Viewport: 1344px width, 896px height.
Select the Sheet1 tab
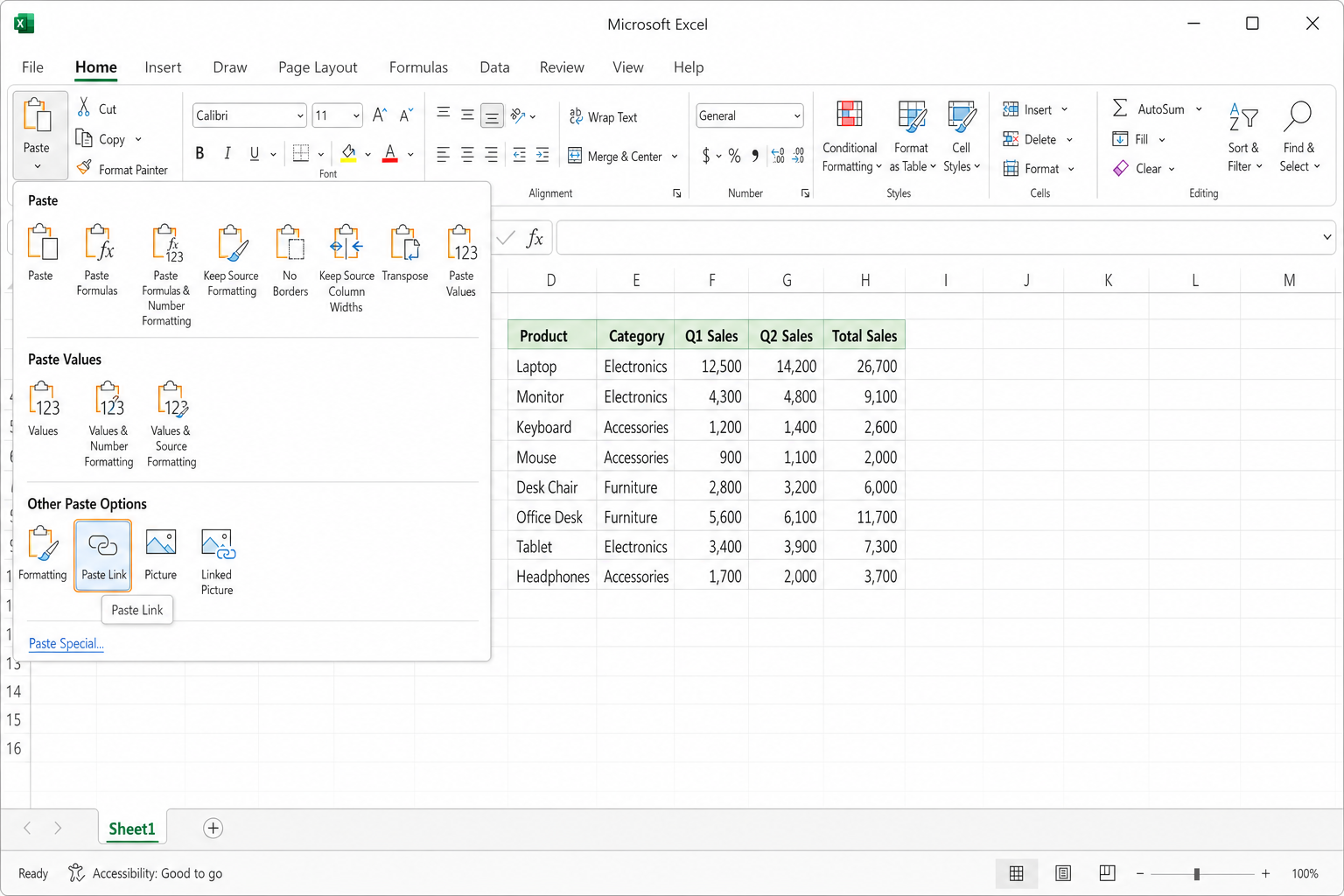tap(132, 829)
